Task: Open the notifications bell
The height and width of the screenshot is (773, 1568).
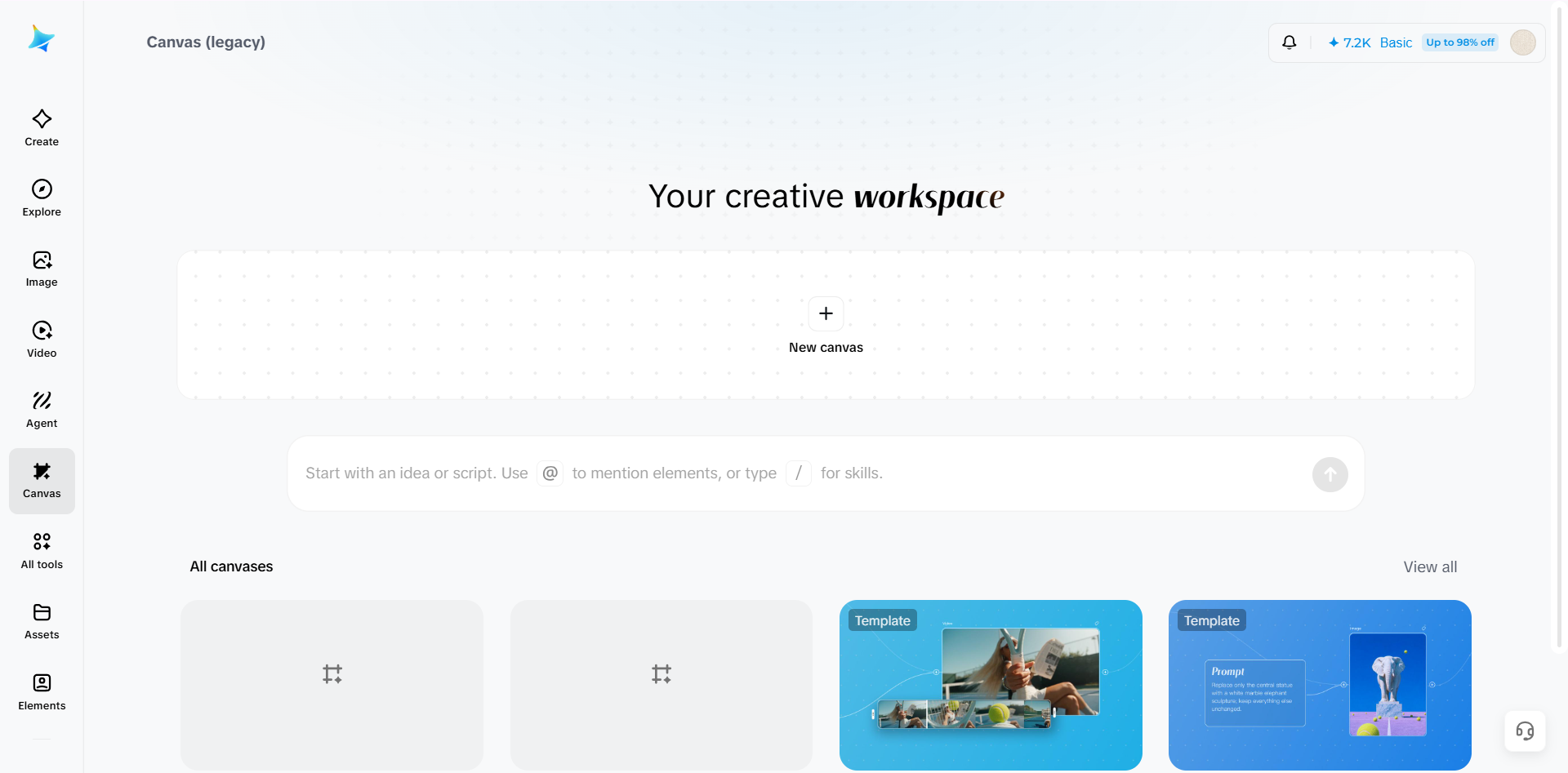Action: click(x=1290, y=42)
